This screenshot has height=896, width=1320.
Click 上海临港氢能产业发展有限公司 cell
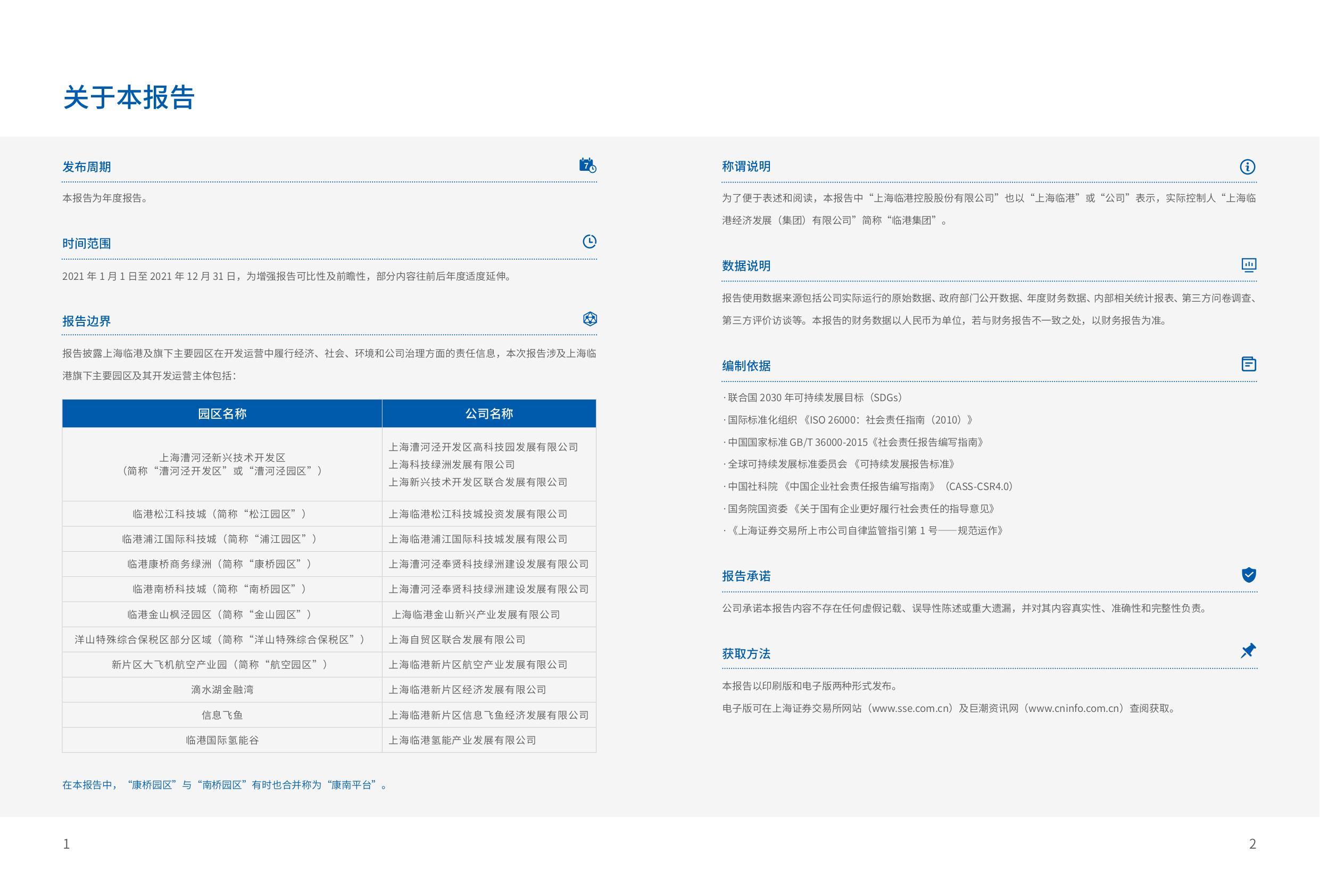(489, 740)
